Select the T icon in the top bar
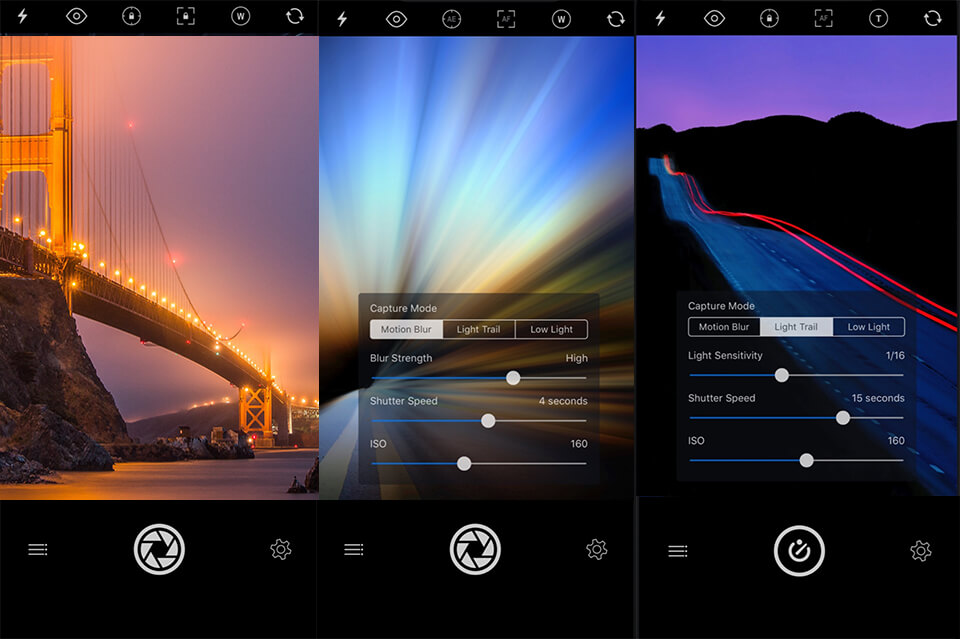This screenshot has height=639, width=960. tap(877, 17)
